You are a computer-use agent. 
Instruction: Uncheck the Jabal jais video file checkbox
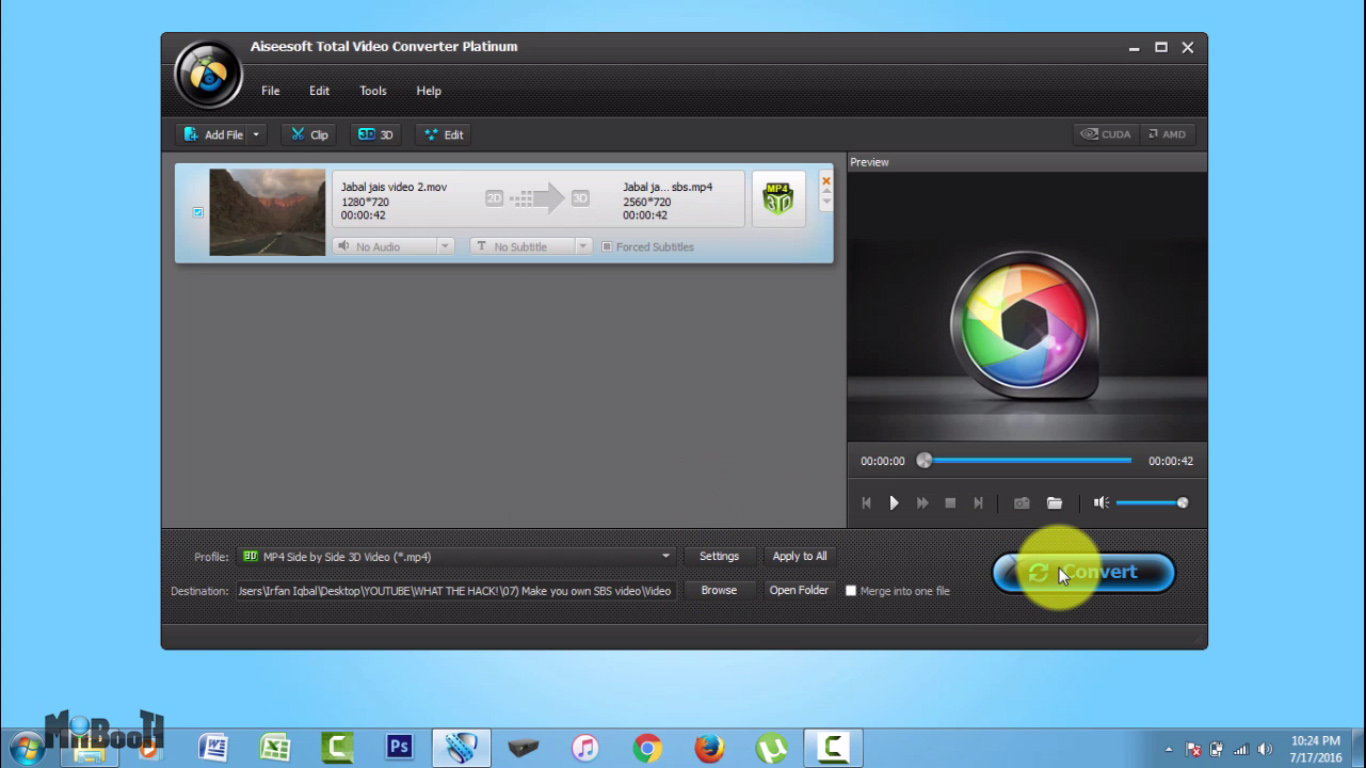click(x=198, y=212)
